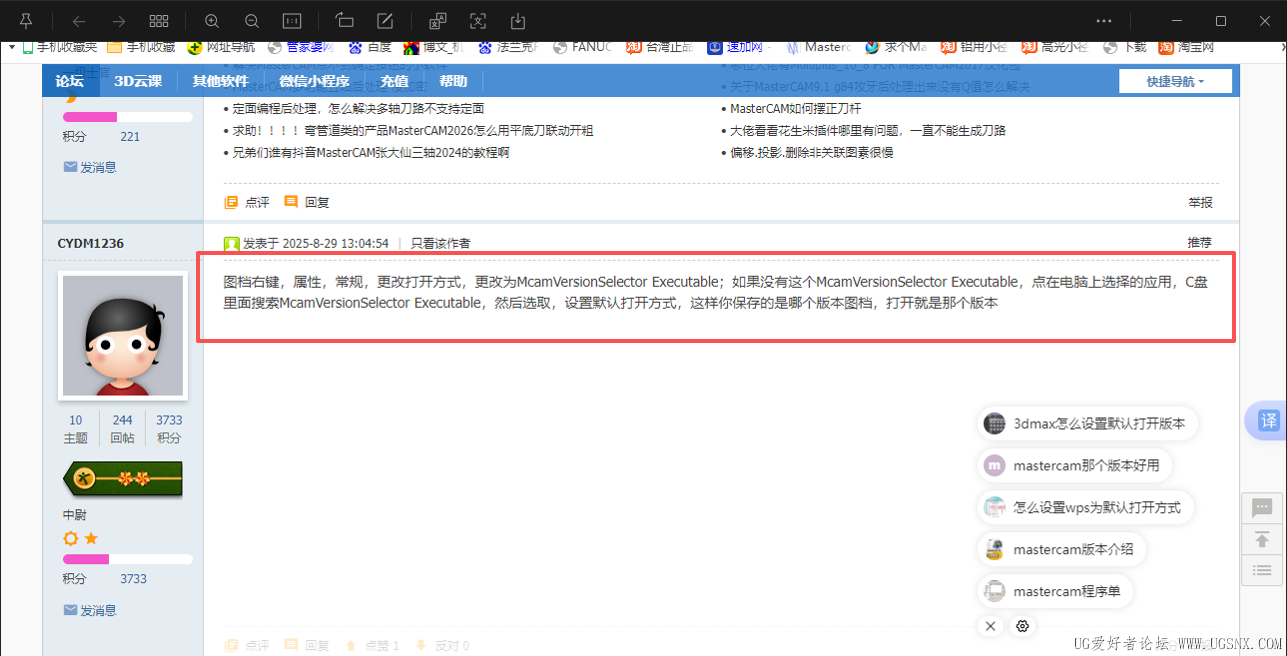Open thread MasterCAM如何摆正刀杆
Viewport: 1287px width, 656px height.
click(795, 108)
